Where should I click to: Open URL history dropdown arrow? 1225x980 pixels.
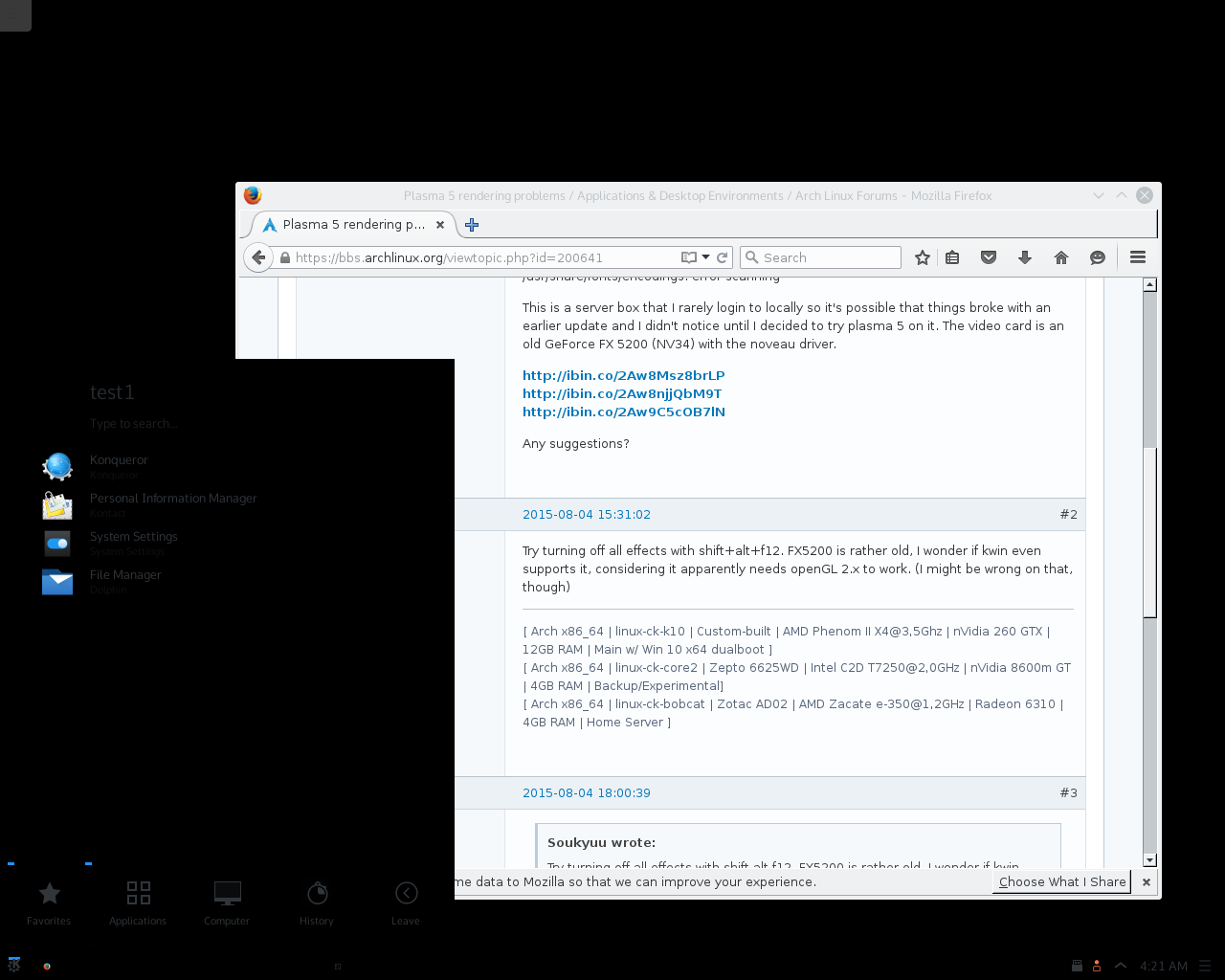706,257
